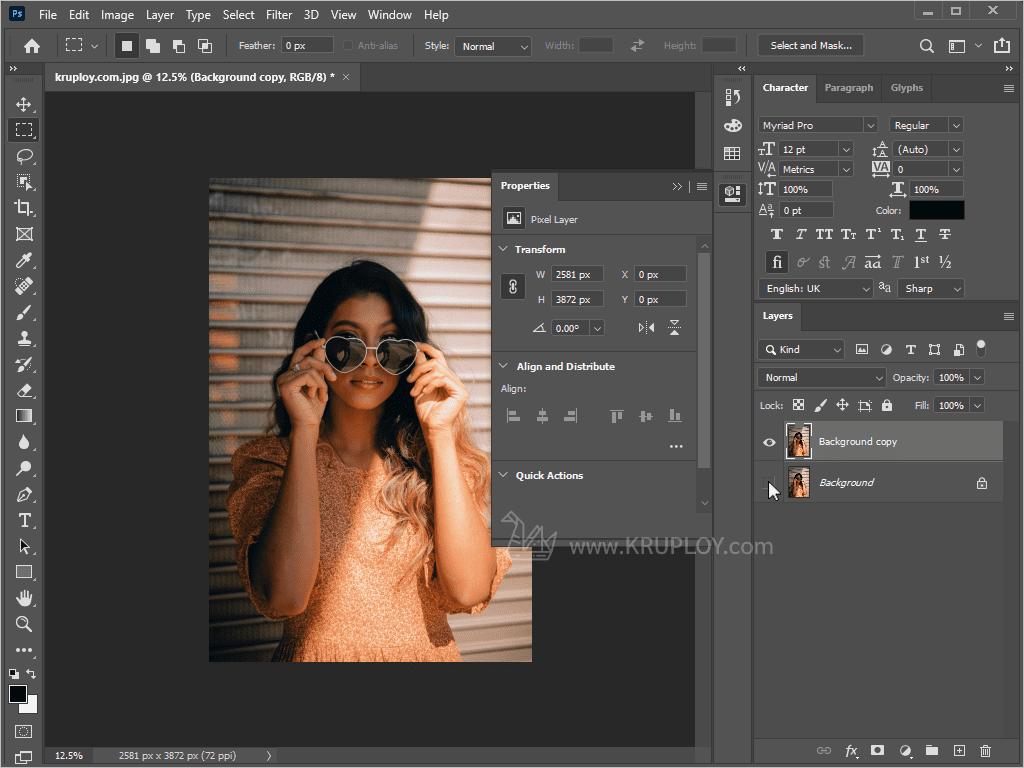Toggle Faux Bold in Character panel
This screenshot has width=1024, height=768.
(x=776, y=234)
